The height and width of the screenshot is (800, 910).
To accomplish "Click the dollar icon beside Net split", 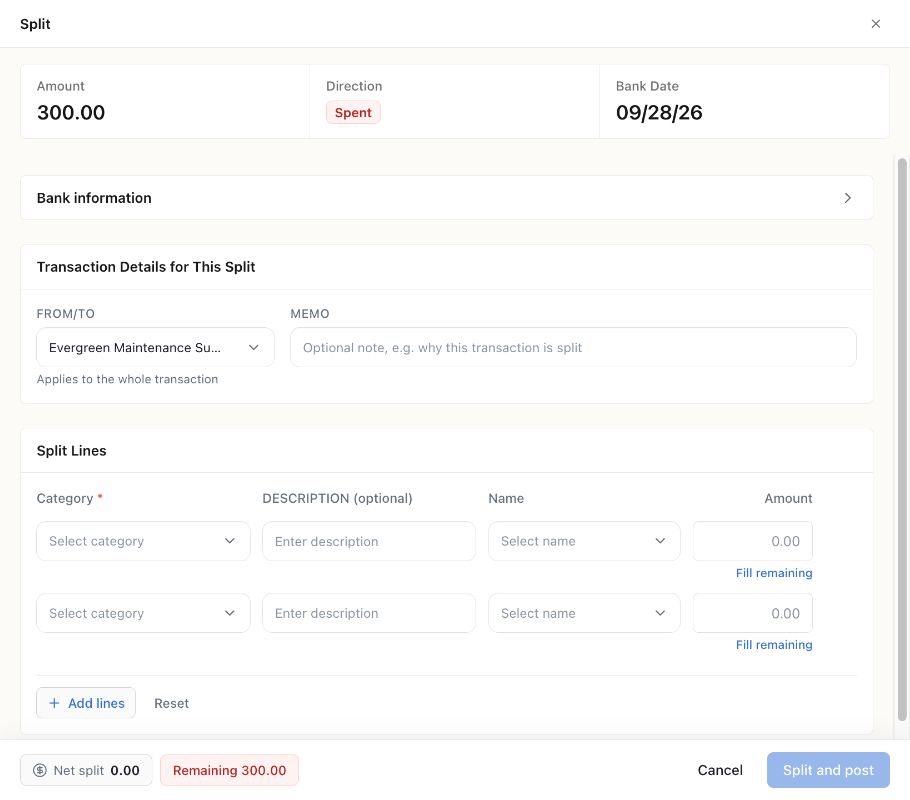I will pos(39,770).
